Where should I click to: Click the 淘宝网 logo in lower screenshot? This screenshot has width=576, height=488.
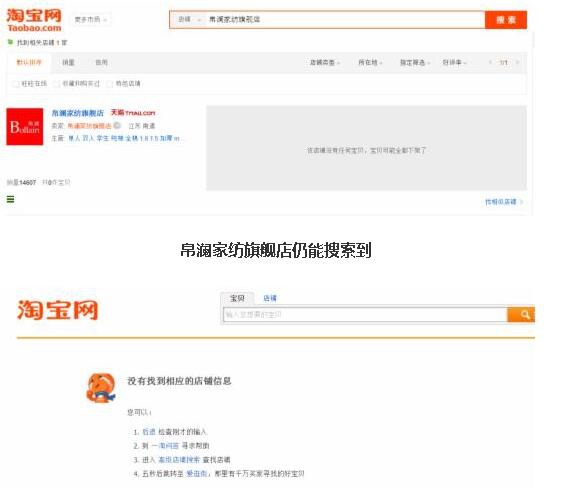point(58,310)
